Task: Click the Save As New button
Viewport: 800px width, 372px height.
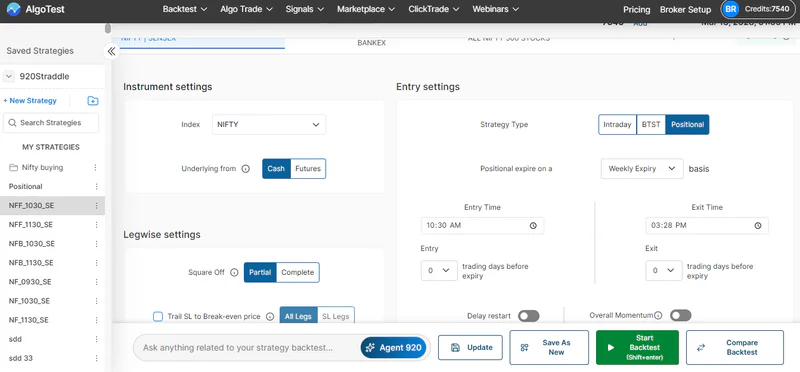Action: (x=548, y=348)
